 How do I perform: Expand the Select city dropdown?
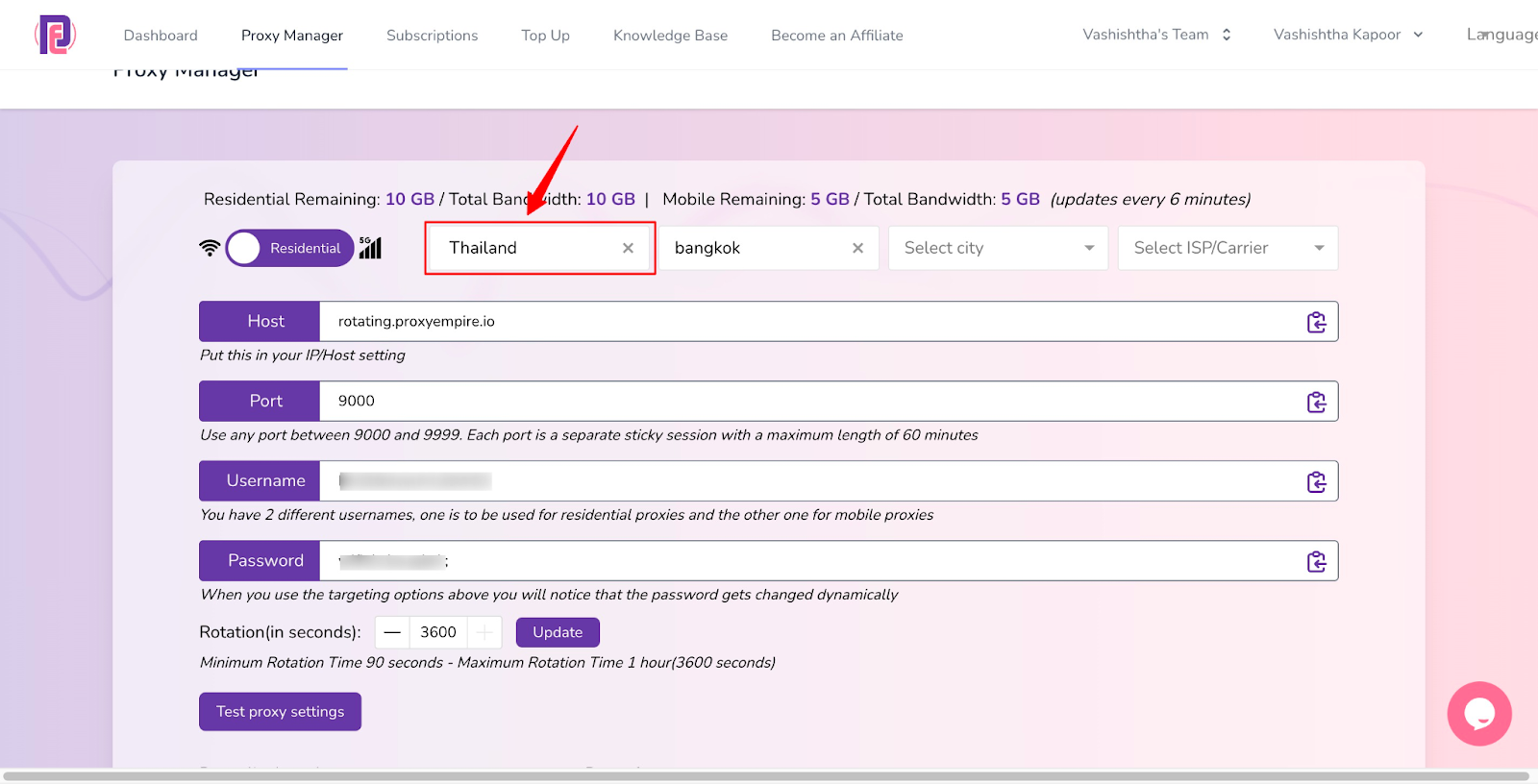[x=998, y=248]
